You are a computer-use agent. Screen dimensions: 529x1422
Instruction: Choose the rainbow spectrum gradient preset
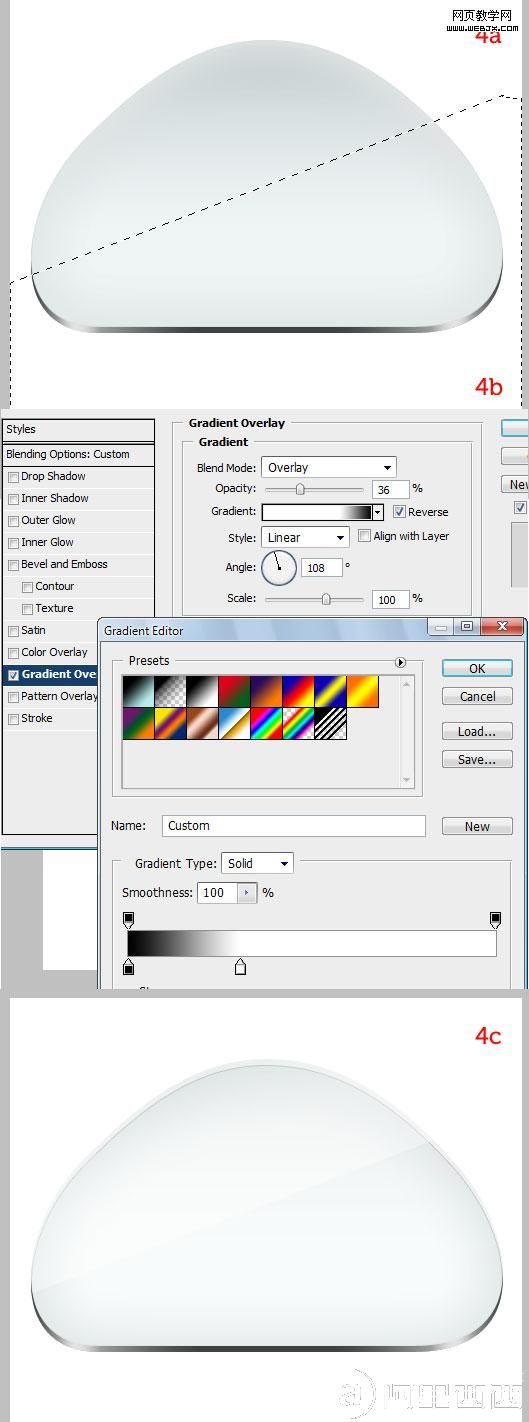(266, 724)
